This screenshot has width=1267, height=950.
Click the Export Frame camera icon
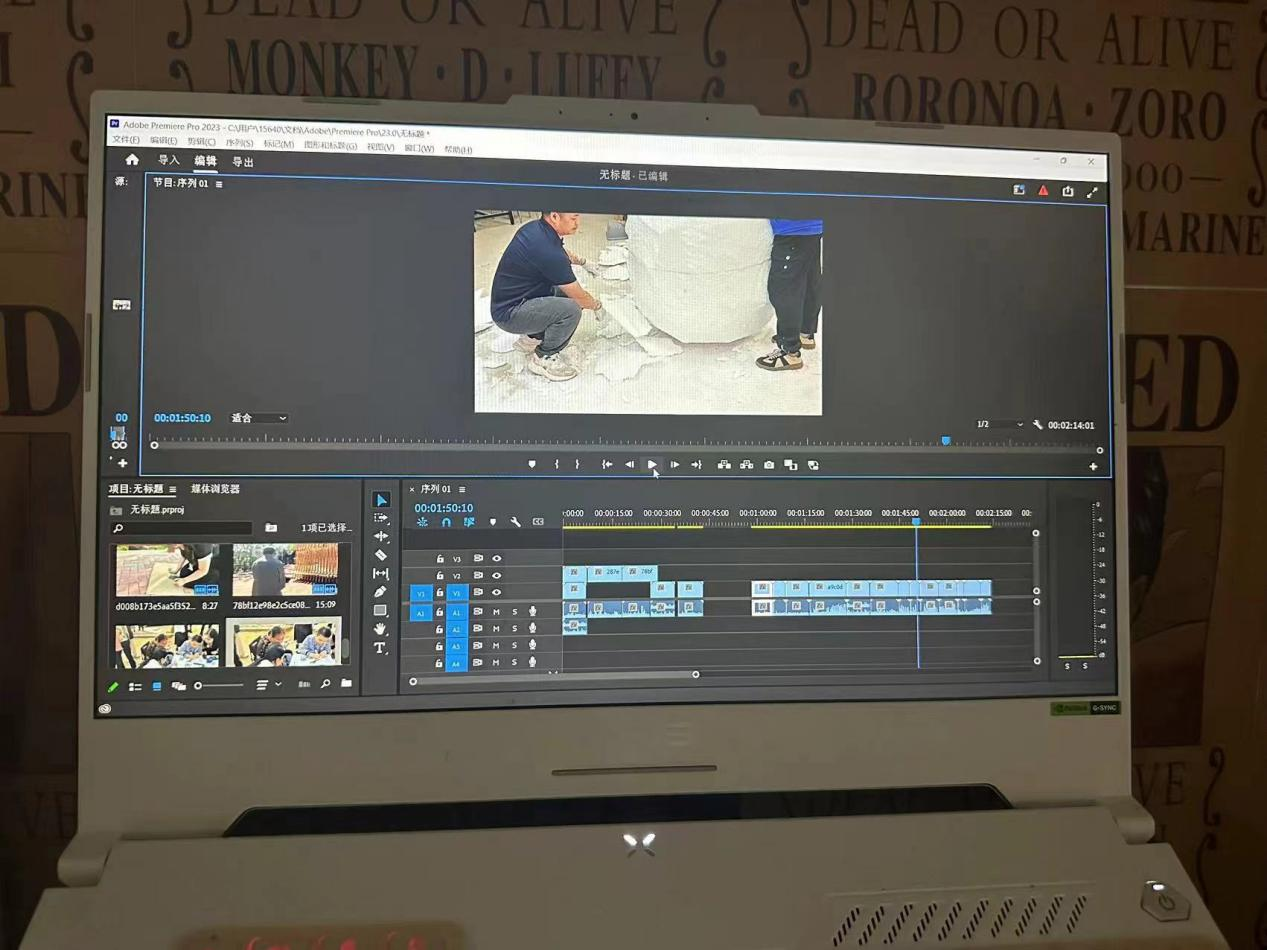tap(768, 465)
